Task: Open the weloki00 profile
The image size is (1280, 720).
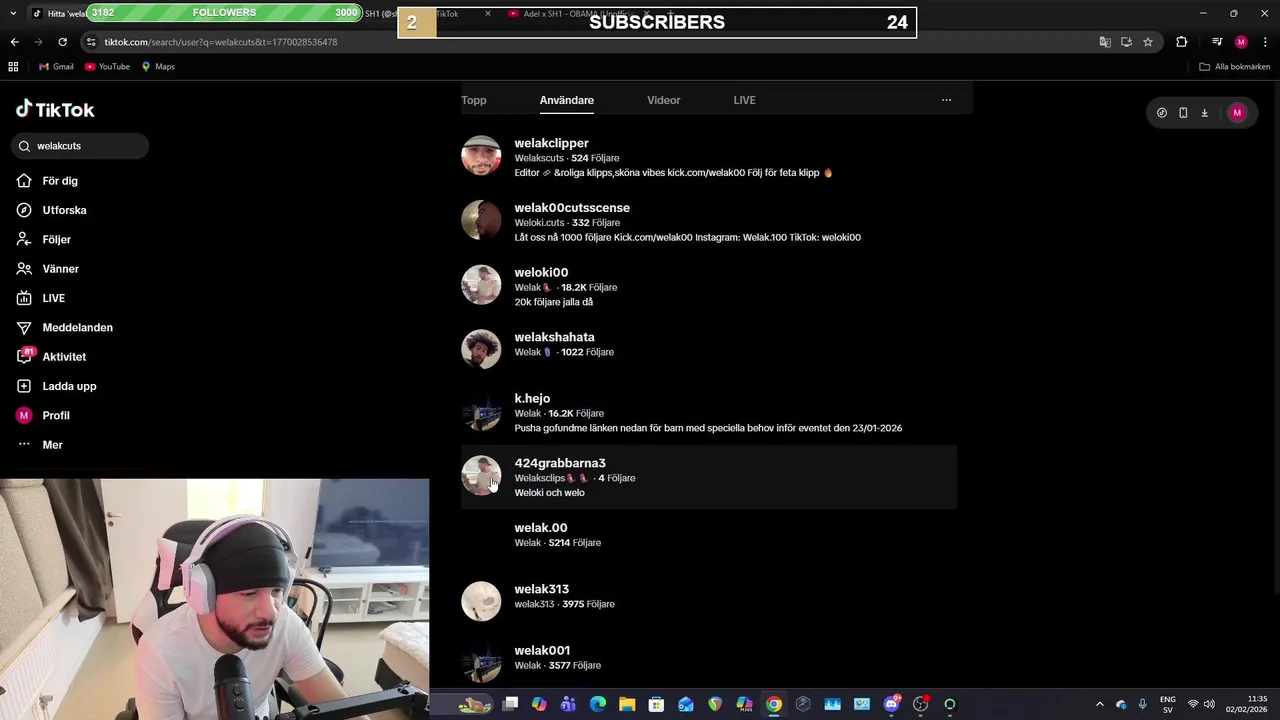Action: [x=709, y=287]
